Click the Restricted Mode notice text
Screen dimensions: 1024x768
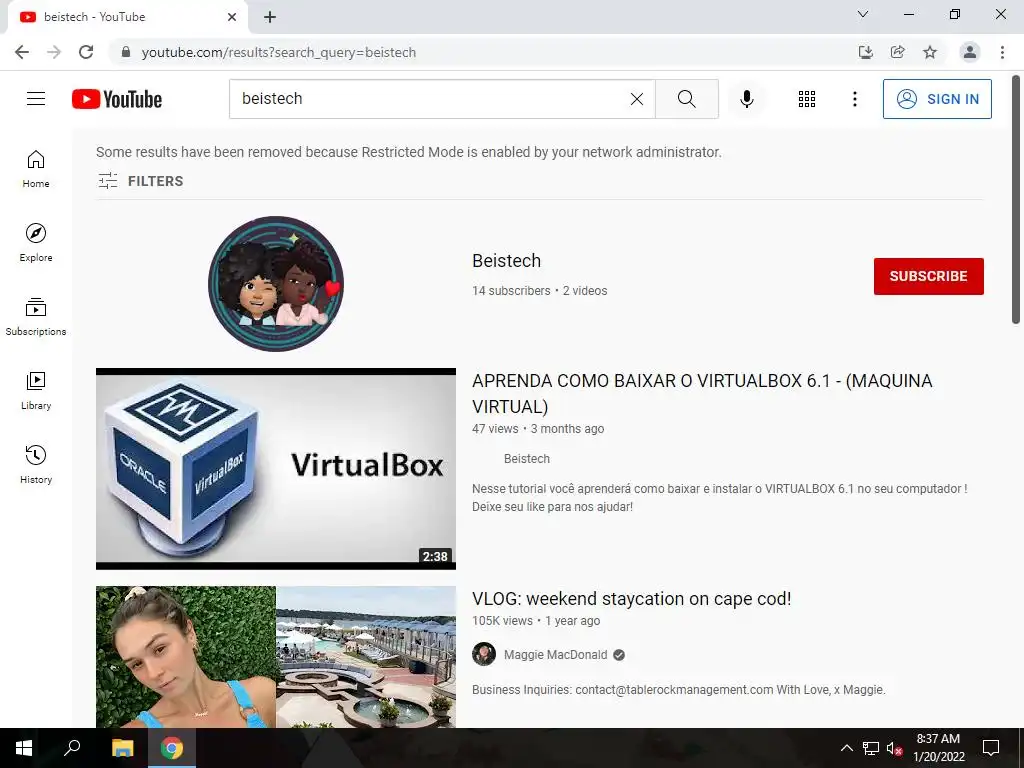click(x=409, y=152)
